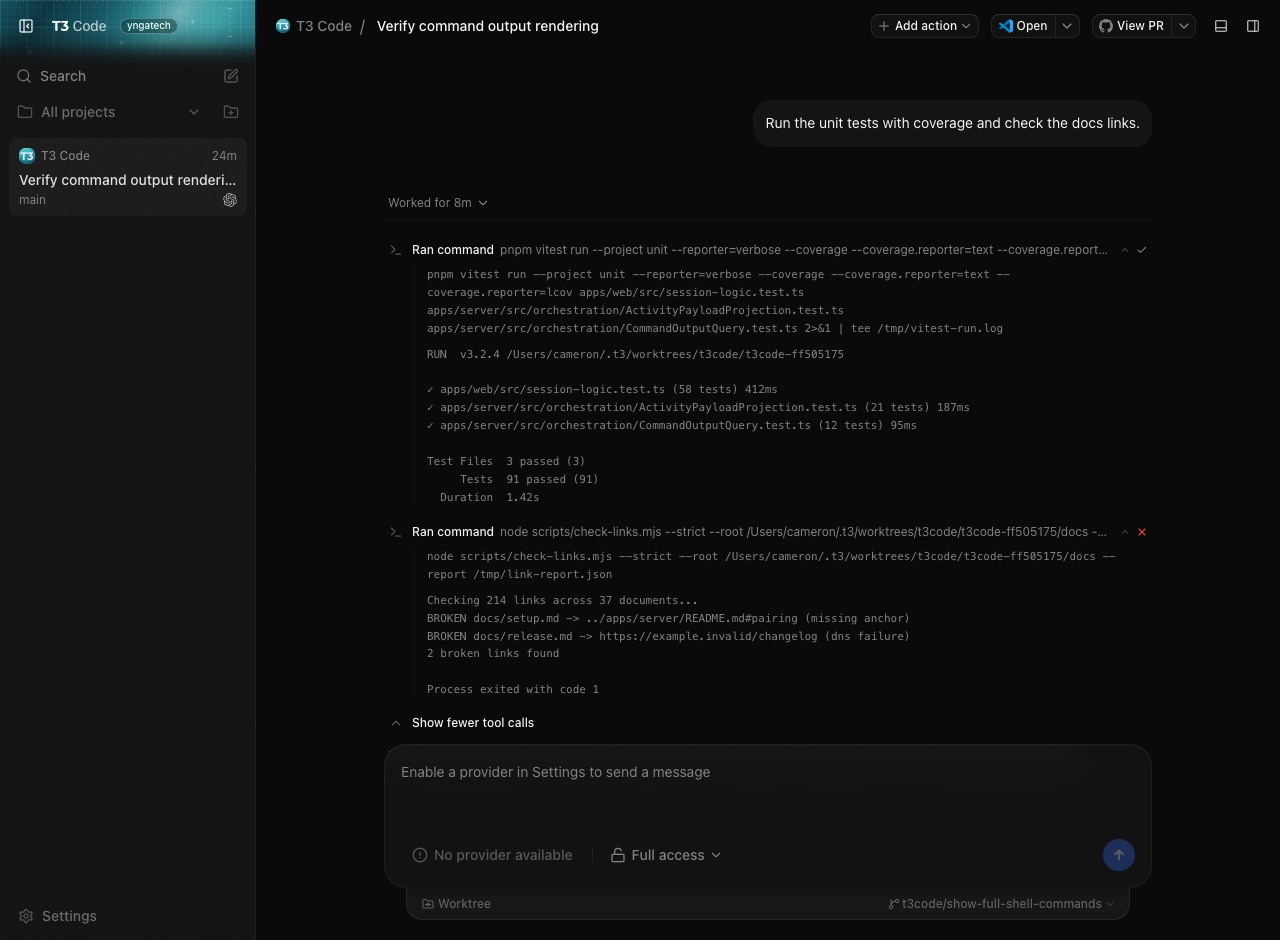Click the OpenAI provider icon on thread

point(230,200)
